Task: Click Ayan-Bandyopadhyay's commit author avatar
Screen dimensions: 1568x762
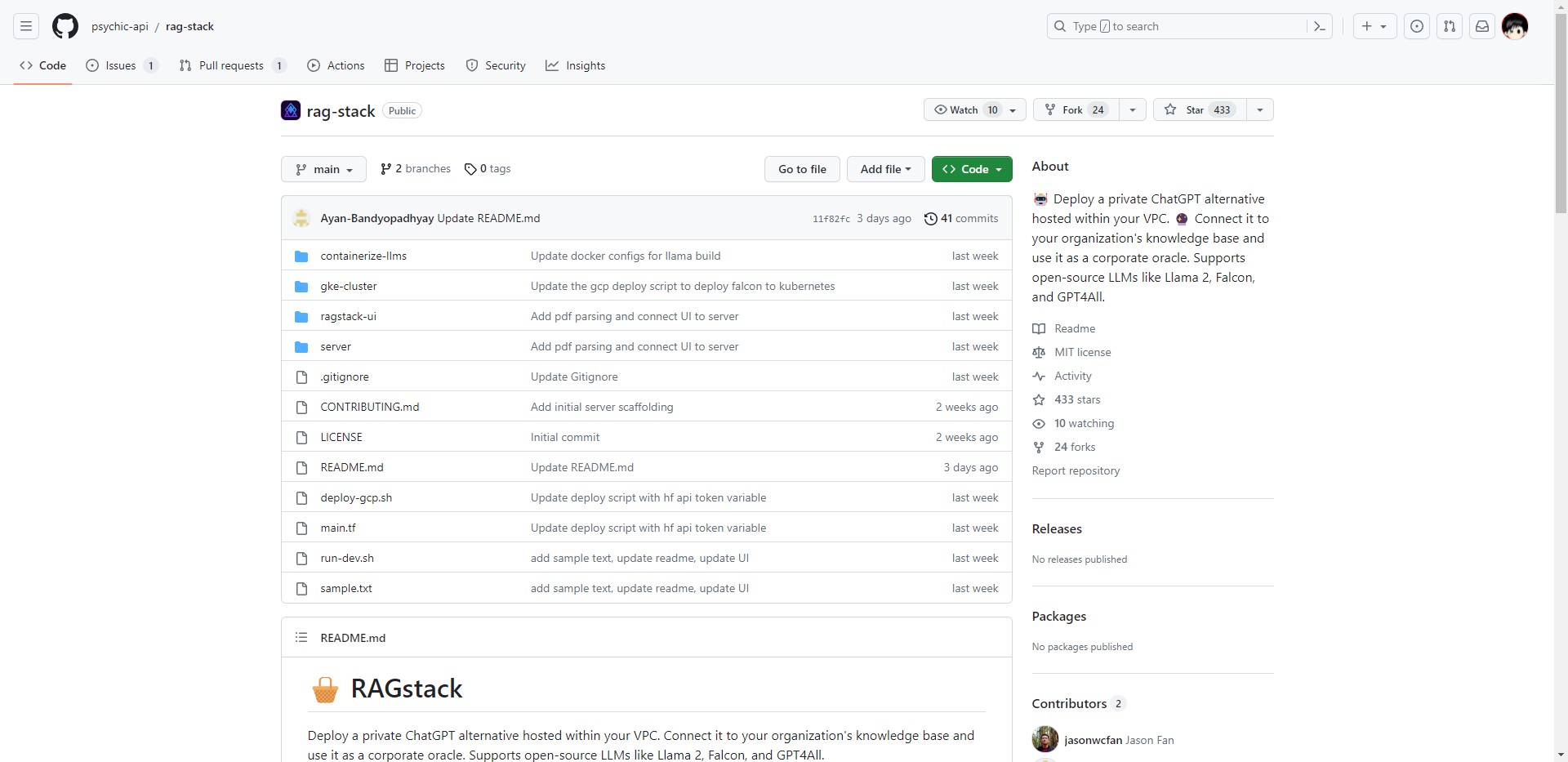Action: click(x=301, y=218)
